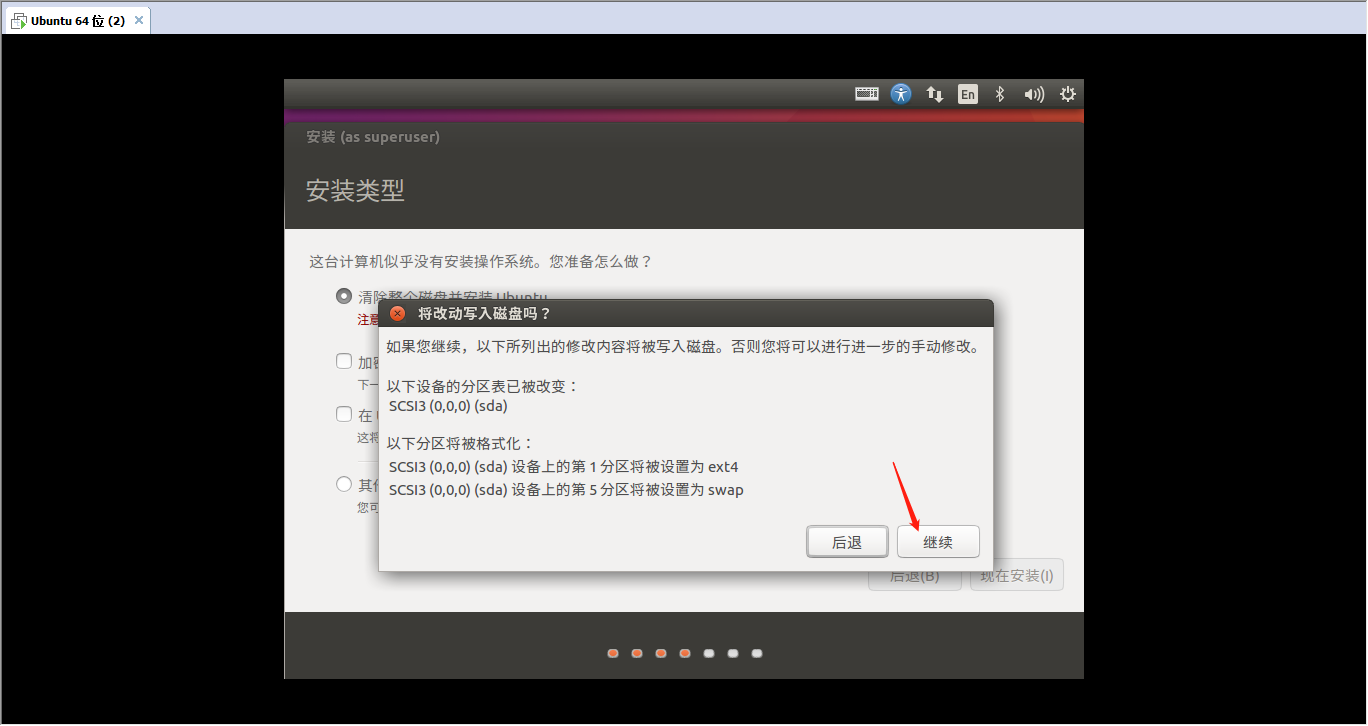The image size is (1368, 726).
Task: Toggle the LVM checkbox starting with 在
Action: click(x=344, y=414)
